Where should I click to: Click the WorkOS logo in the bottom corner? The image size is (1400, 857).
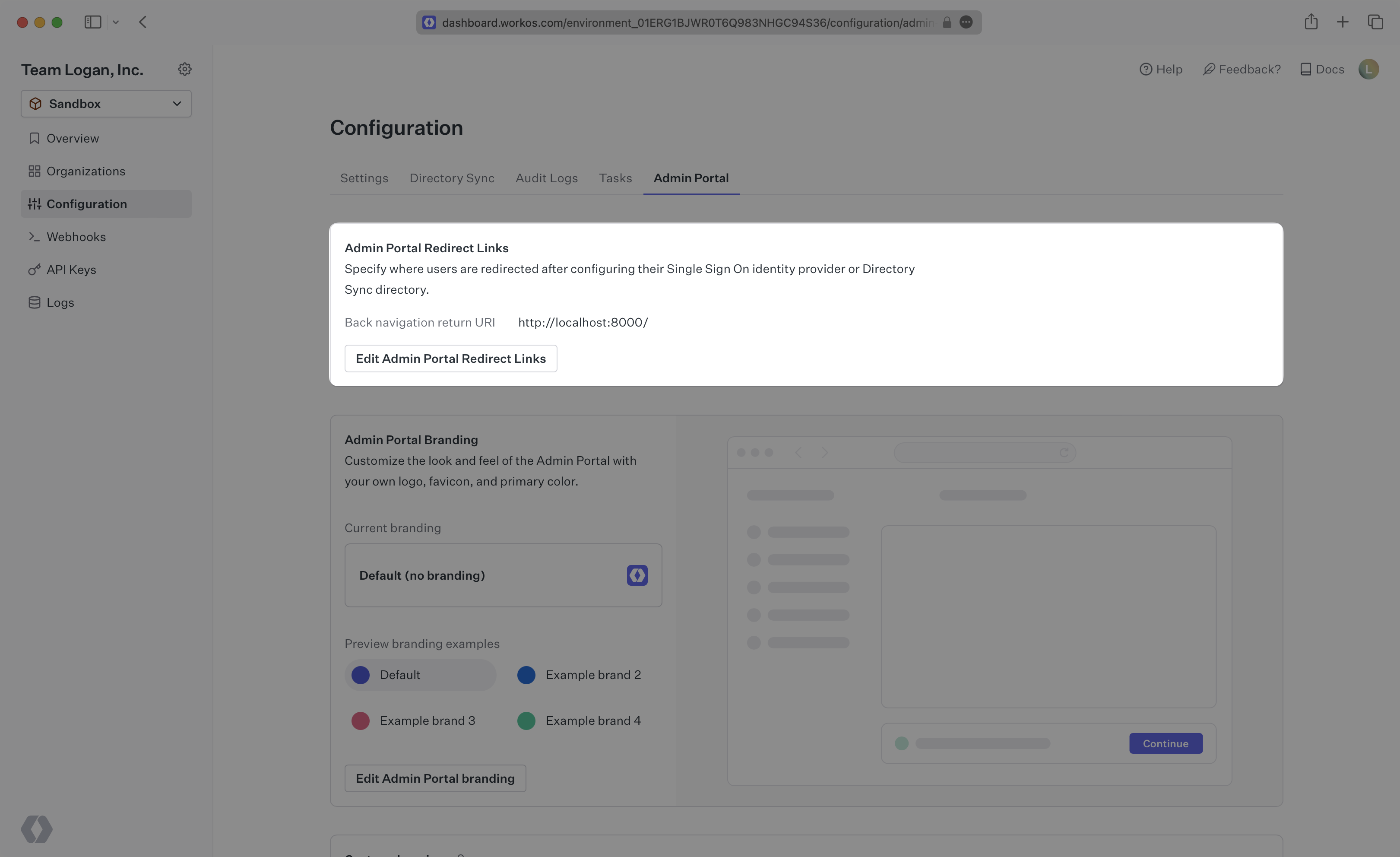tap(36, 829)
